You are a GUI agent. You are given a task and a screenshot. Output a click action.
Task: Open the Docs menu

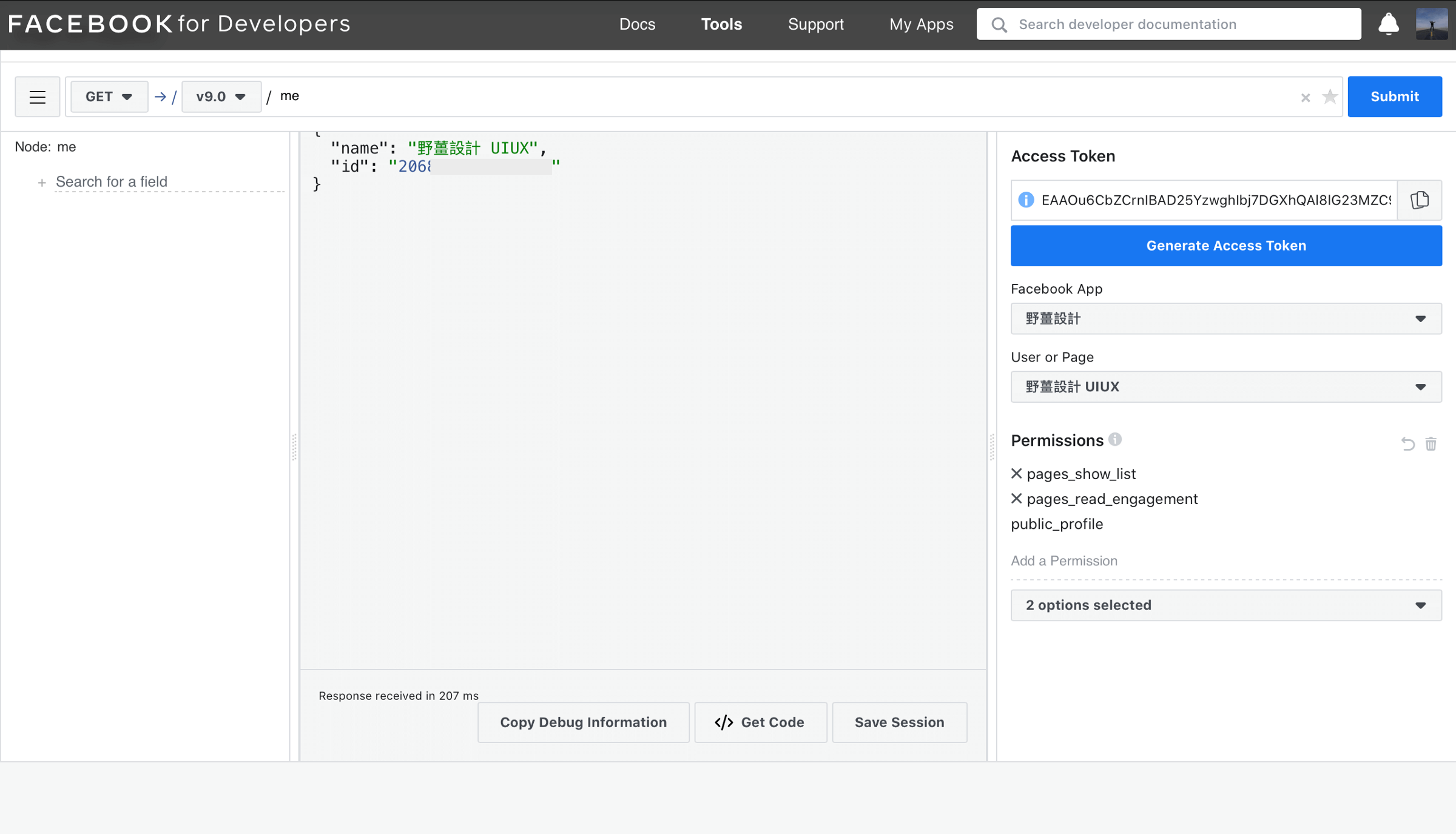tap(637, 24)
